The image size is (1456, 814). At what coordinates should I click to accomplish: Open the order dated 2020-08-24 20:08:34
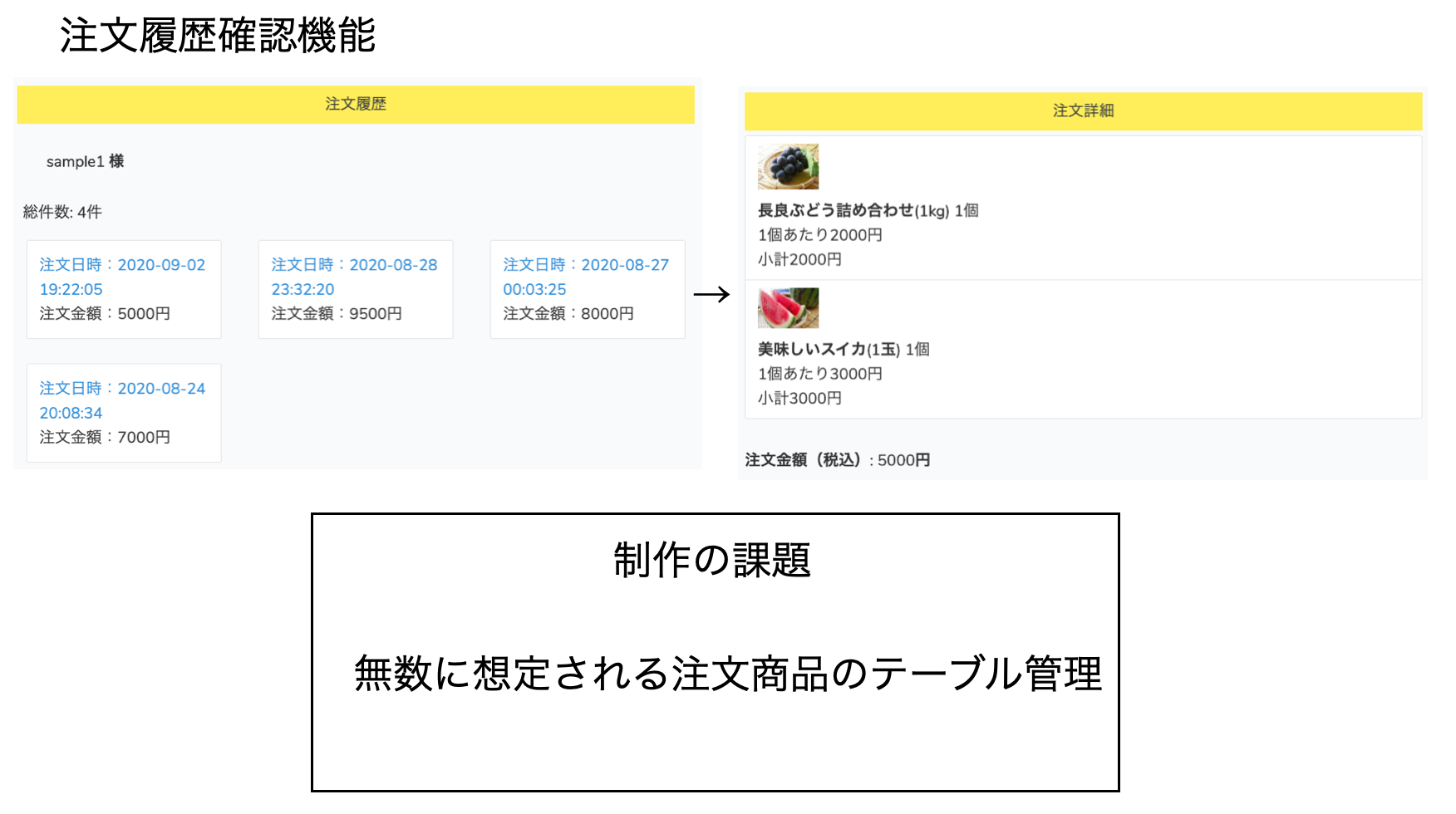pyautogui.click(x=123, y=400)
